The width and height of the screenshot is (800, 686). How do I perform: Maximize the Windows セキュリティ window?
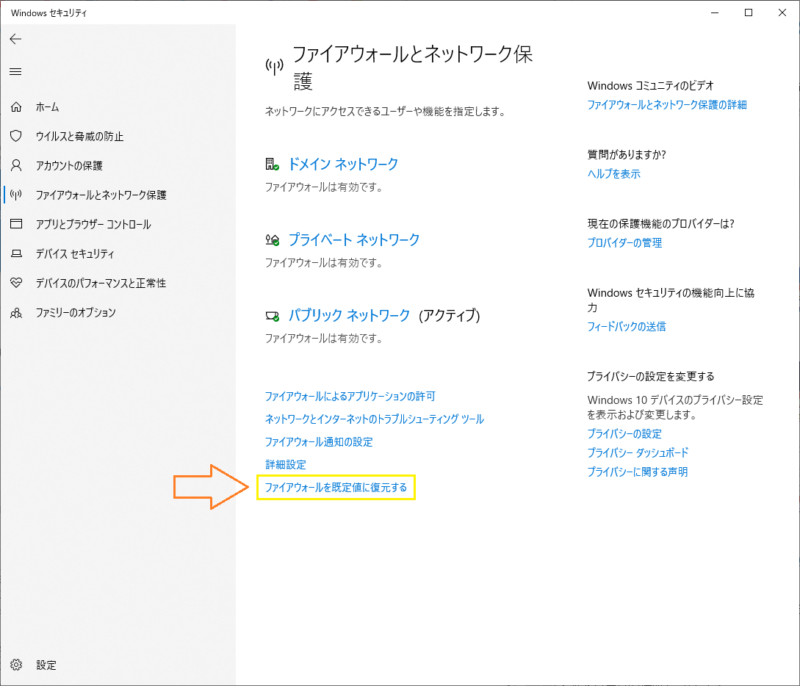[748, 13]
